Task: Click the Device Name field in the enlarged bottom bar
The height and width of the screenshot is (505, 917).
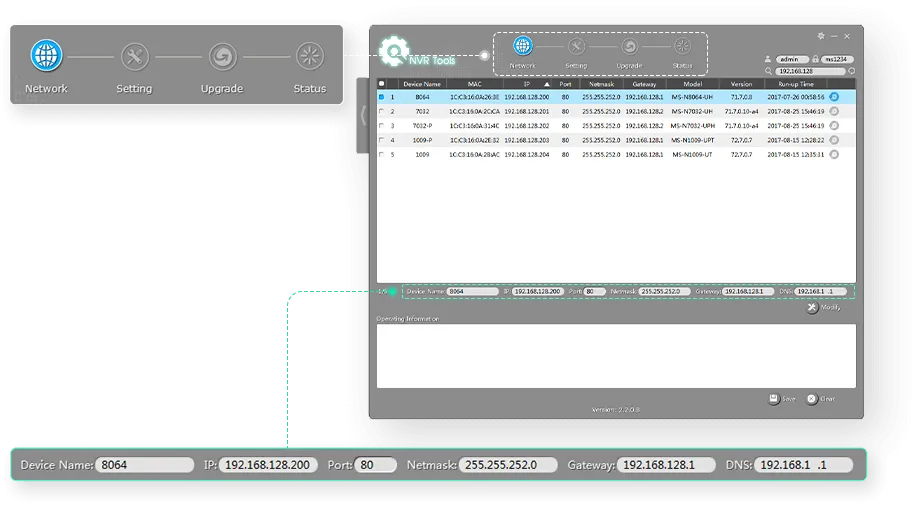Action: tap(144, 465)
